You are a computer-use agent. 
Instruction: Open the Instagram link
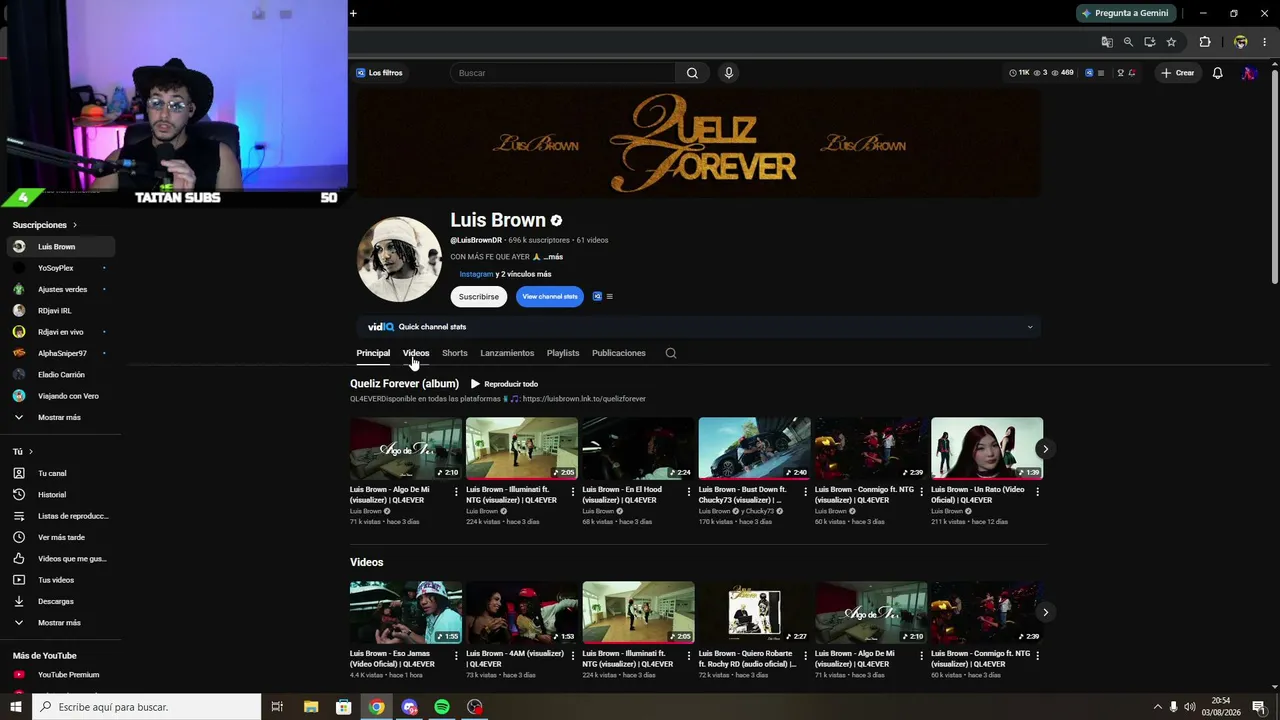coord(476,274)
